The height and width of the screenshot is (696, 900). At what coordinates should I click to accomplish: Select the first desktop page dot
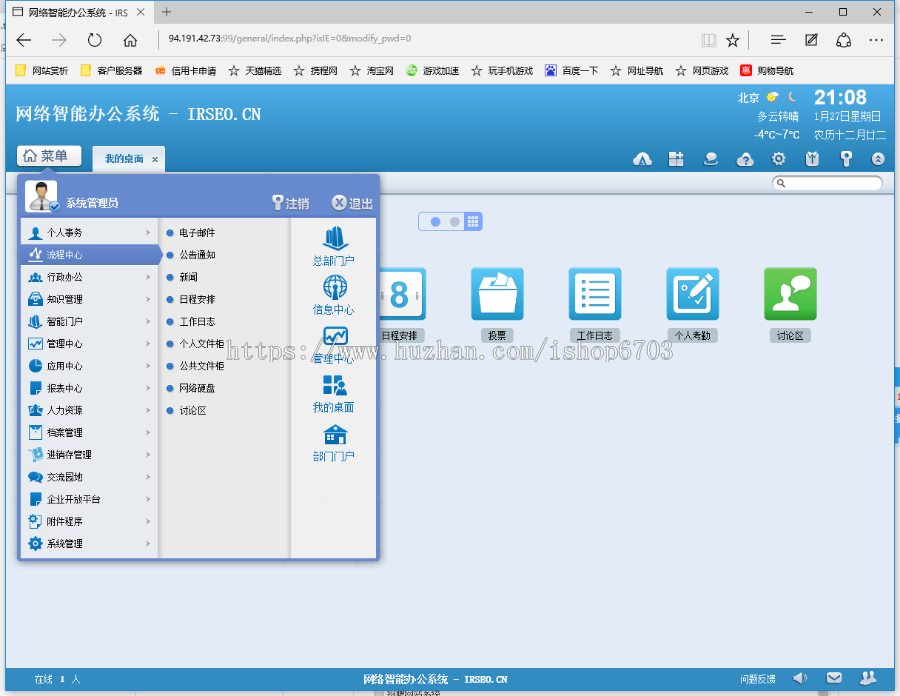click(x=436, y=221)
